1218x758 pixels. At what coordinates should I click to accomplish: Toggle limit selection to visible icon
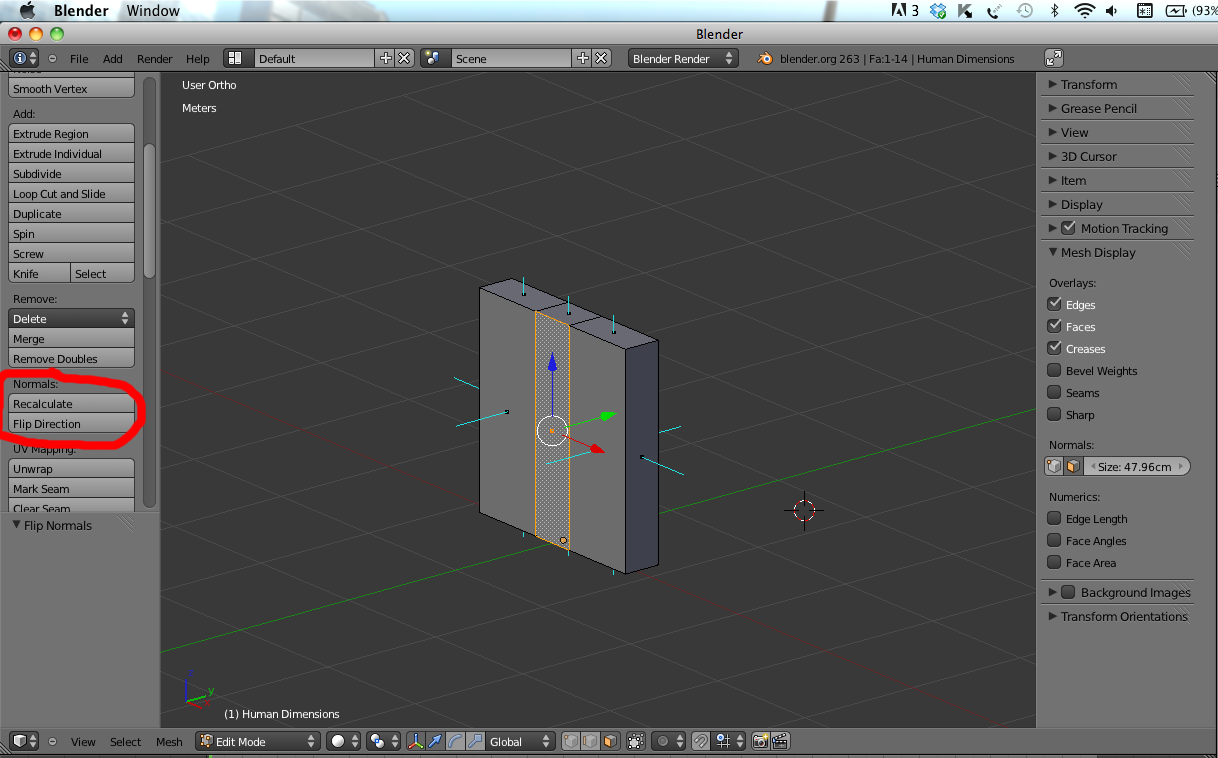click(635, 741)
